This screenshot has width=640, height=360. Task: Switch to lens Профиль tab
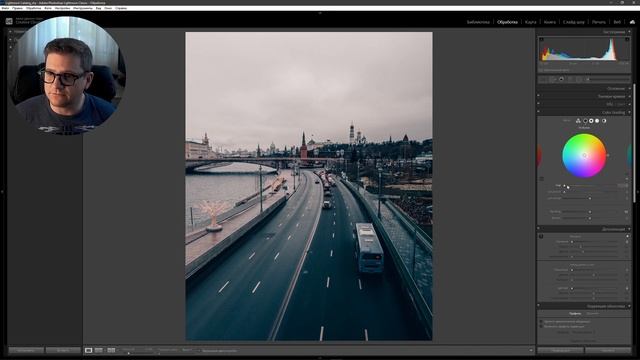click(x=575, y=313)
